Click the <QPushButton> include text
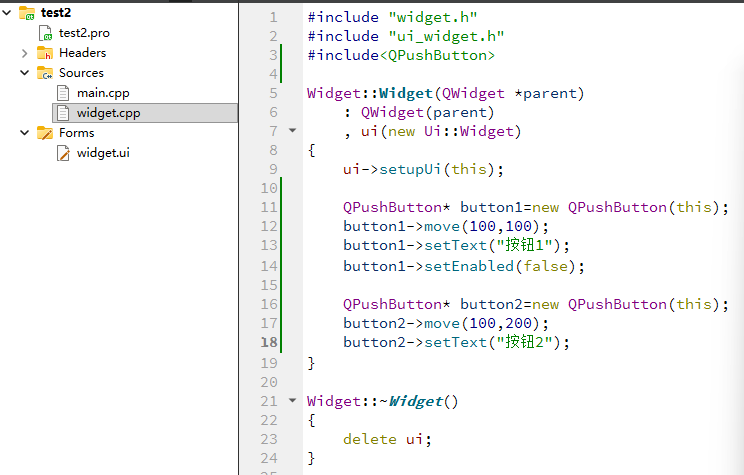 tap(437, 56)
